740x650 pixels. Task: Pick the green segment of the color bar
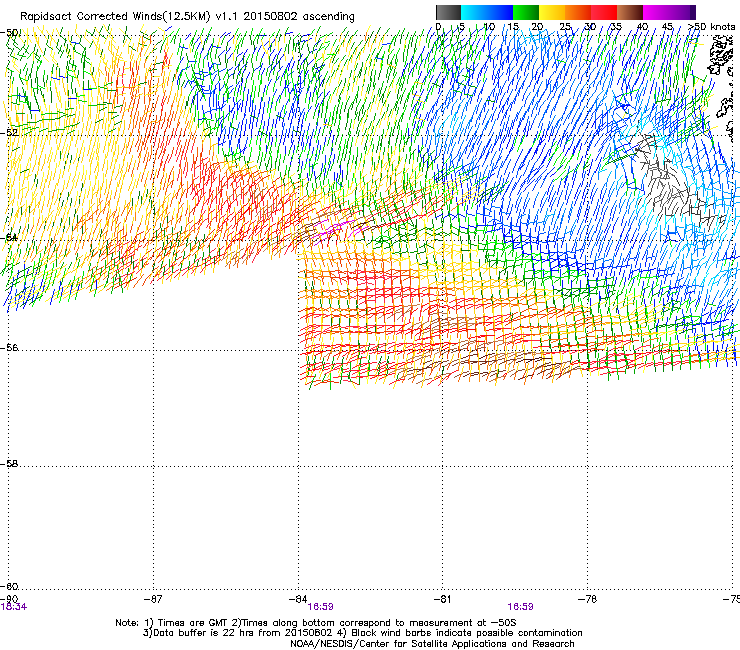(526, 12)
